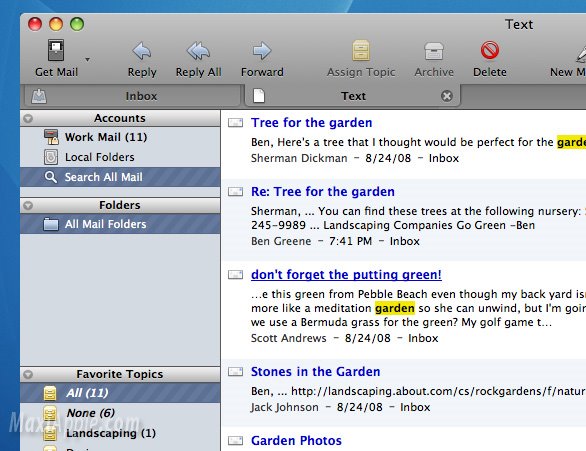Click the All Mail Folders folder icon

[x=51, y=224]
